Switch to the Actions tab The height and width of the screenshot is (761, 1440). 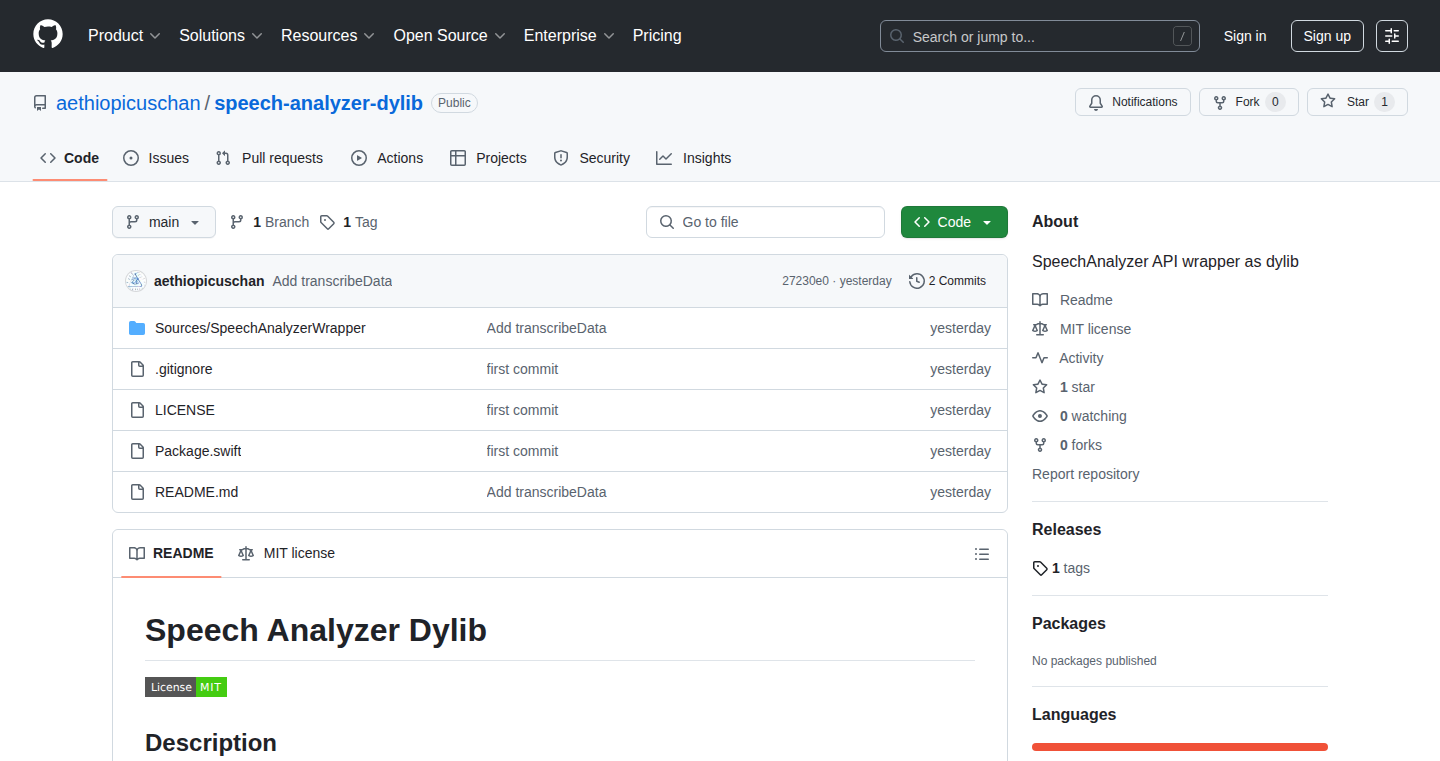(387, 158)
